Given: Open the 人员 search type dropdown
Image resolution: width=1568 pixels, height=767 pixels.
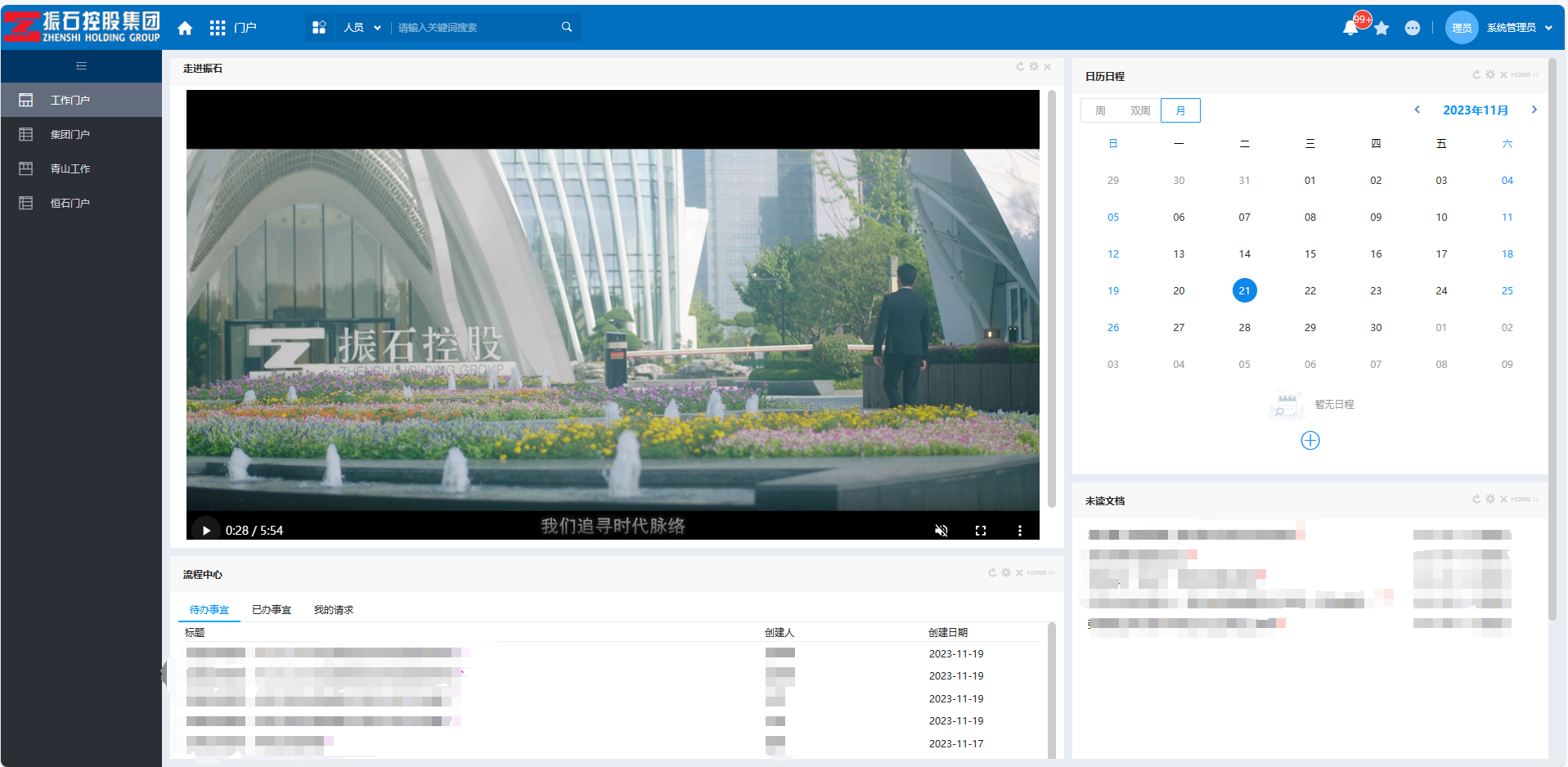Looking at the screenshot, I should click(362, 28).
